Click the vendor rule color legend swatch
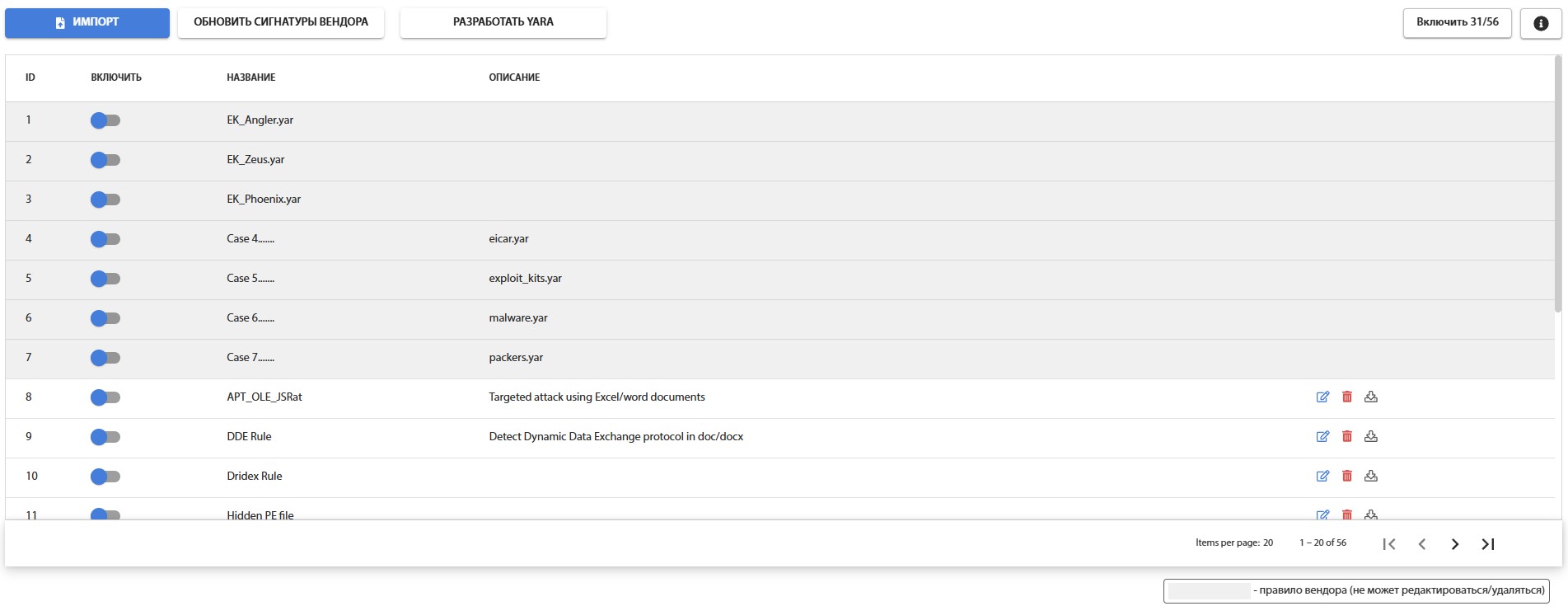 [x=1209, y=590]
